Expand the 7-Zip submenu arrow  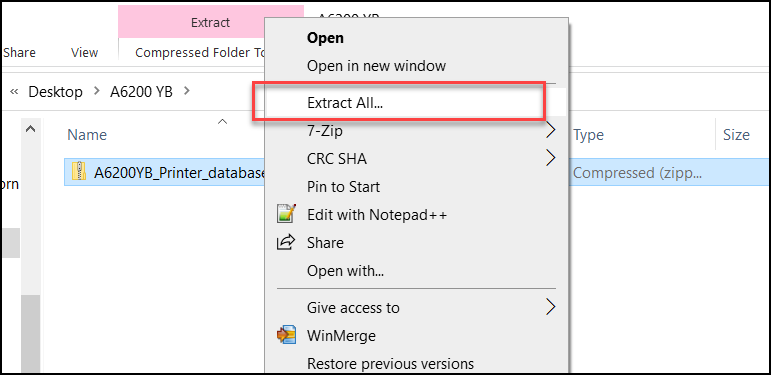click(x=551, y=130)
